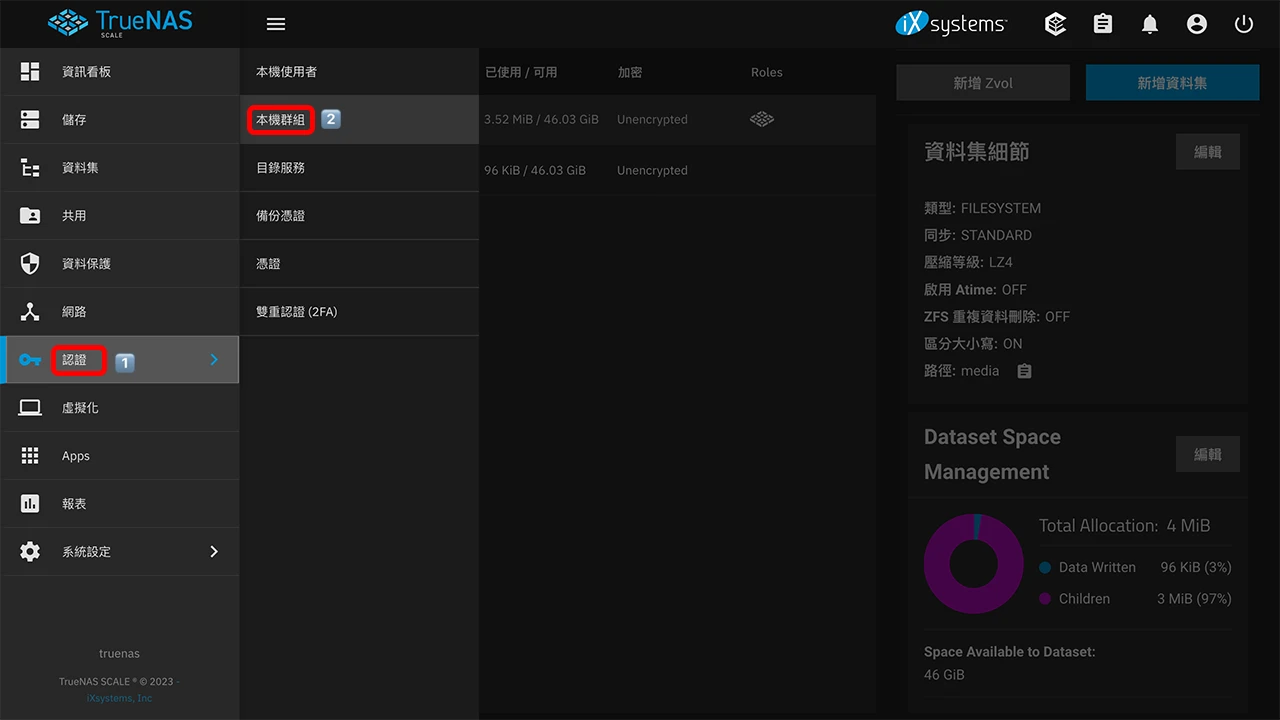Click 編輯 next to 資料集細節
This screenshot has height=720, width=1280.
point(1207,152)
